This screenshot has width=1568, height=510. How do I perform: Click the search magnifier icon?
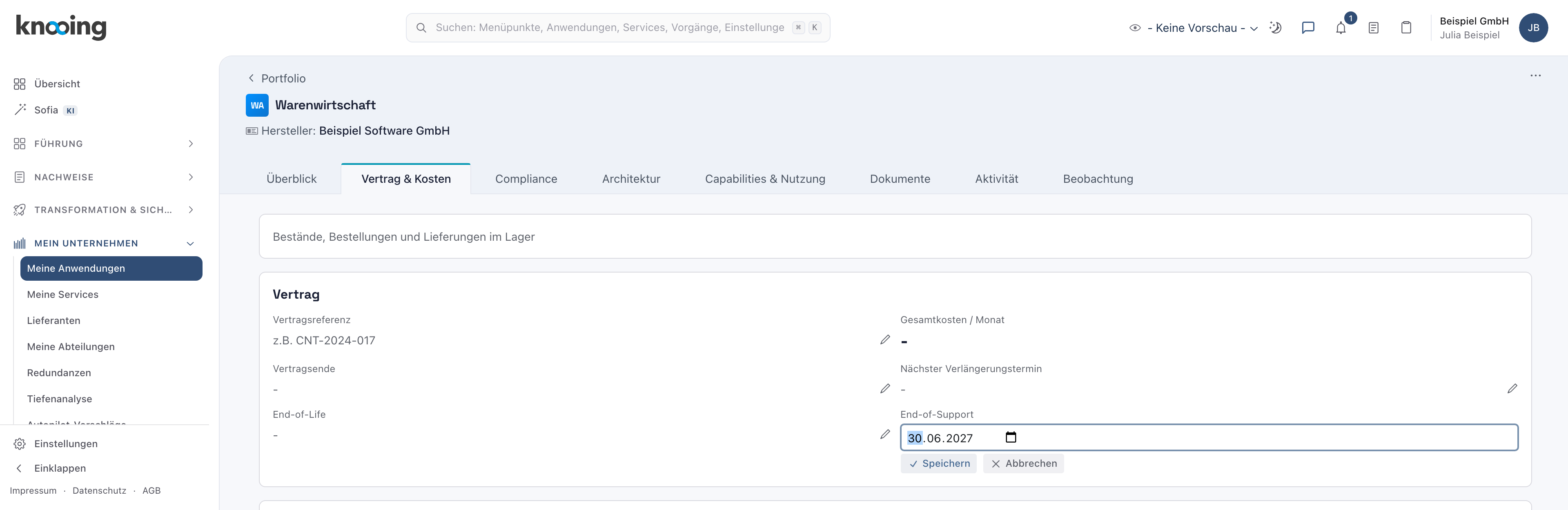421,28
